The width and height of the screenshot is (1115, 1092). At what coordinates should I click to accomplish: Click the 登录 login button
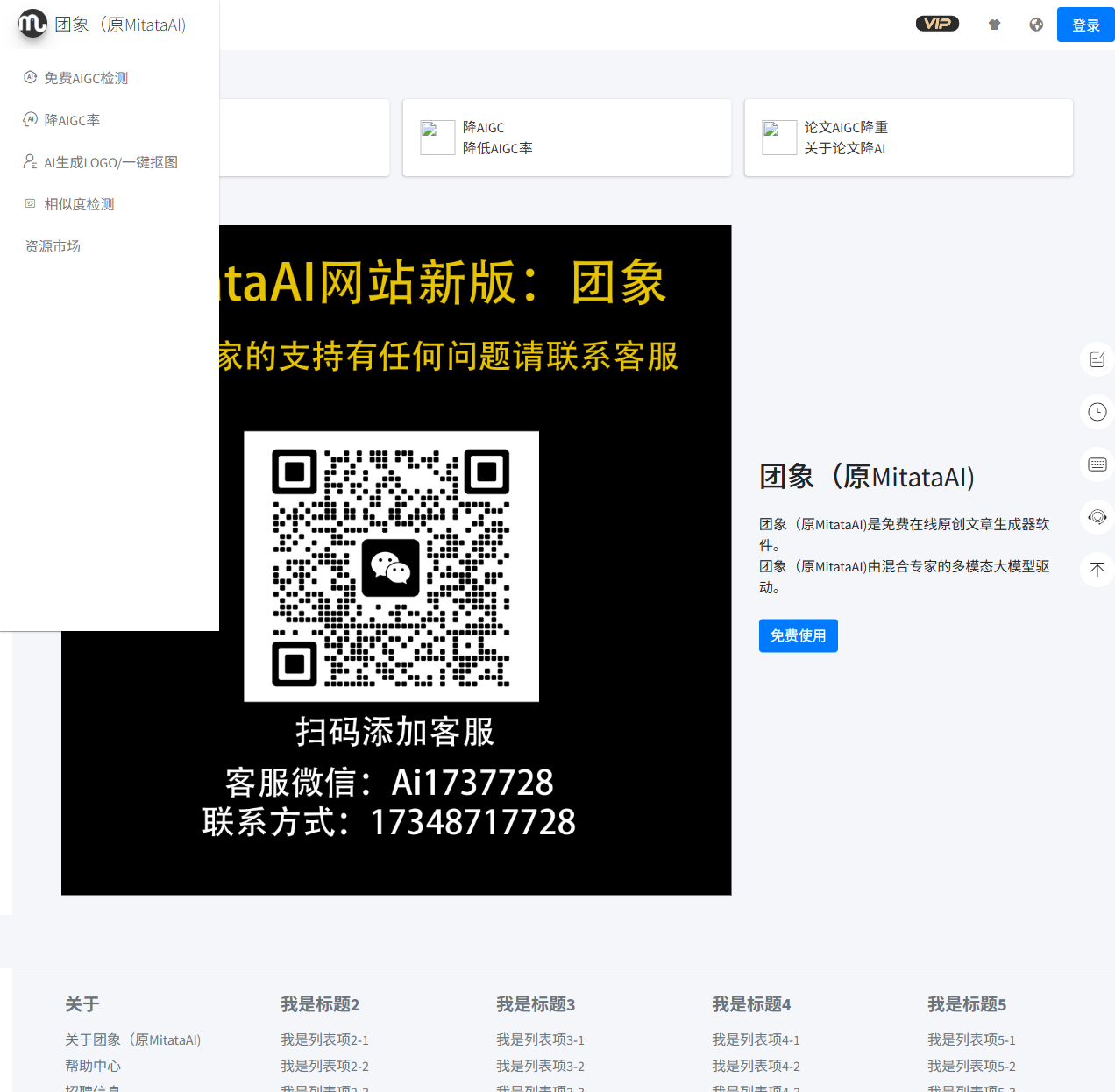(x=1085, y=25)
